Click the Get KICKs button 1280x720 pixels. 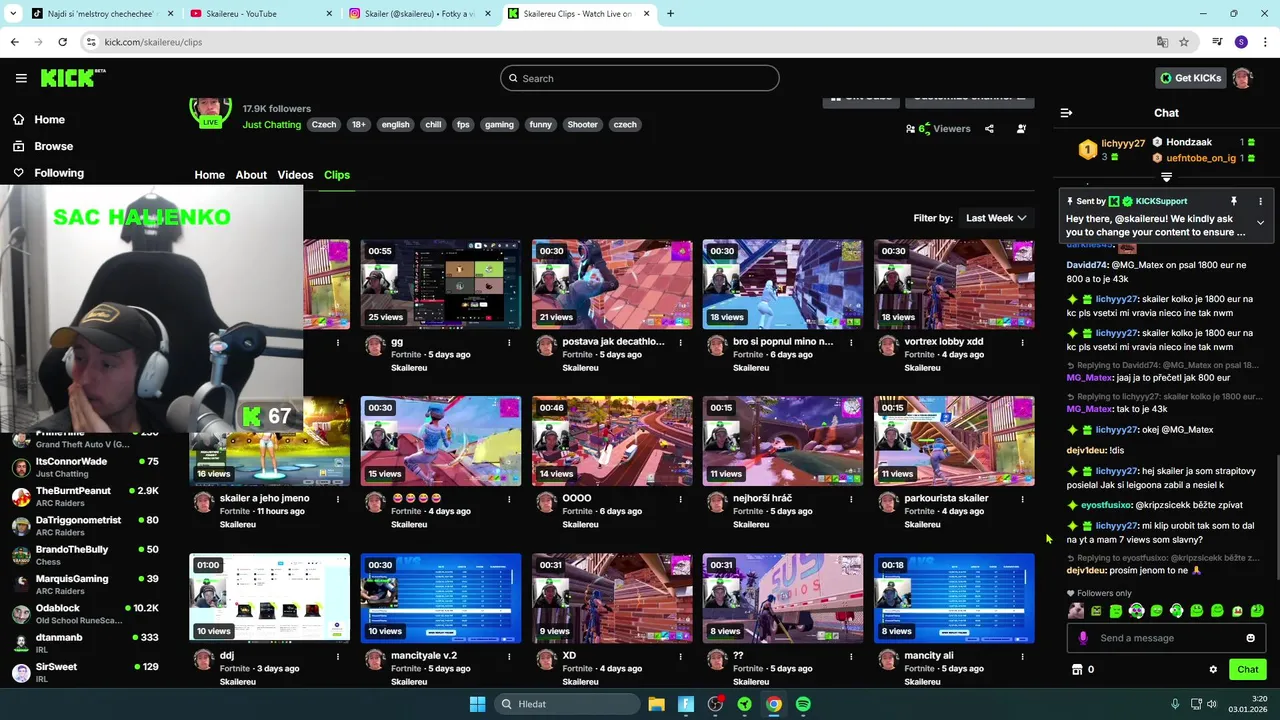[1189, 78]
